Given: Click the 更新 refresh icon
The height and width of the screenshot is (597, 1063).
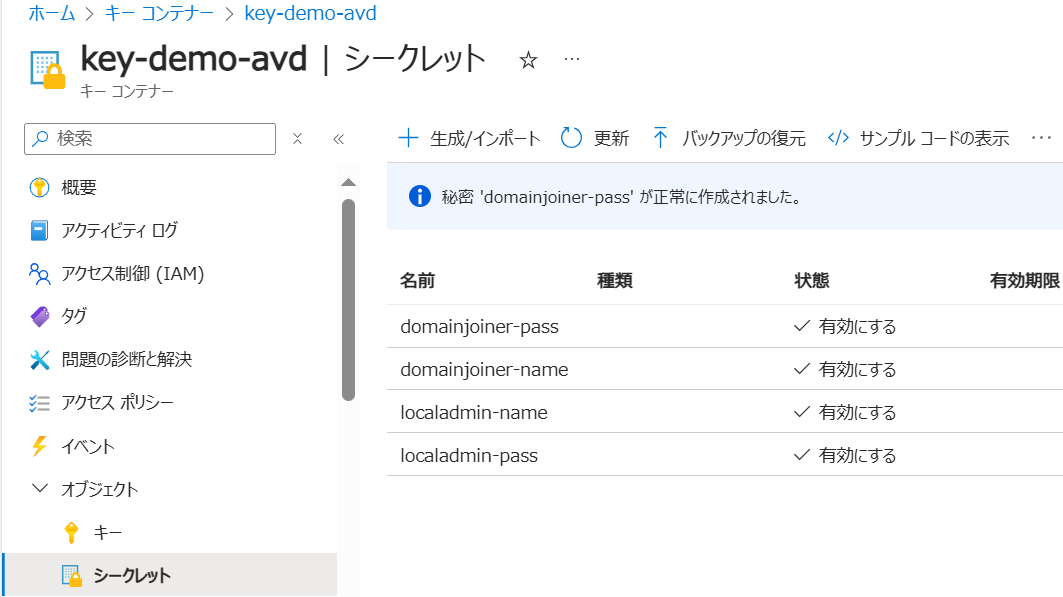Looking at the screenshot, I should tap(571, 138).
